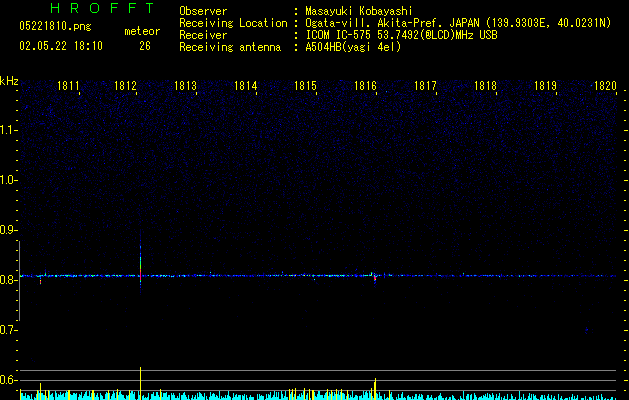Image resolution: width=629 pixels, height=400 pixels.
Task: Click the meteor echo burst at 1816
Action: [375, 278]
